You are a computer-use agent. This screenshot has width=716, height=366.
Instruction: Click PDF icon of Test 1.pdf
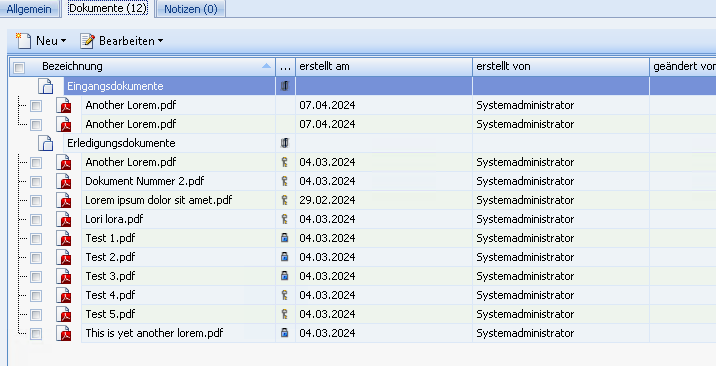point(64,238)
